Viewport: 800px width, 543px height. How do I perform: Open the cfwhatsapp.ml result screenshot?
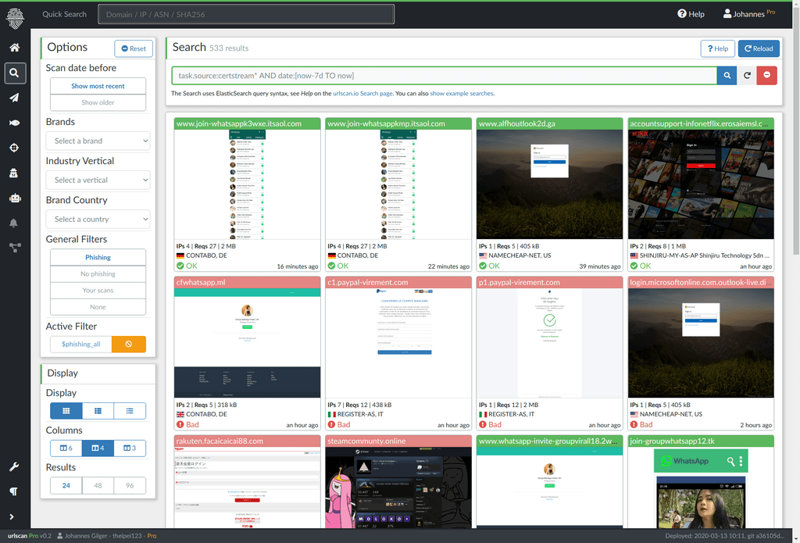(x=247, y=343)
